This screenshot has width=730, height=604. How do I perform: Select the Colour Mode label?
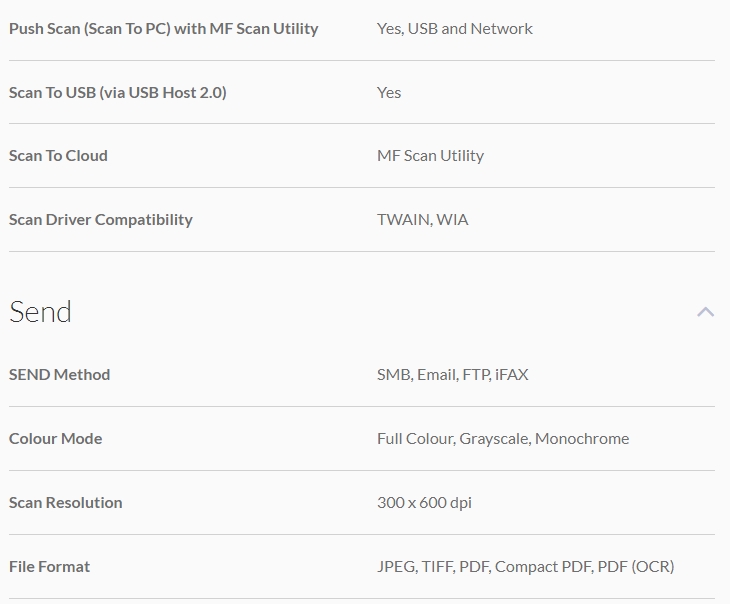pyautogui.click(x=55, y=438)
